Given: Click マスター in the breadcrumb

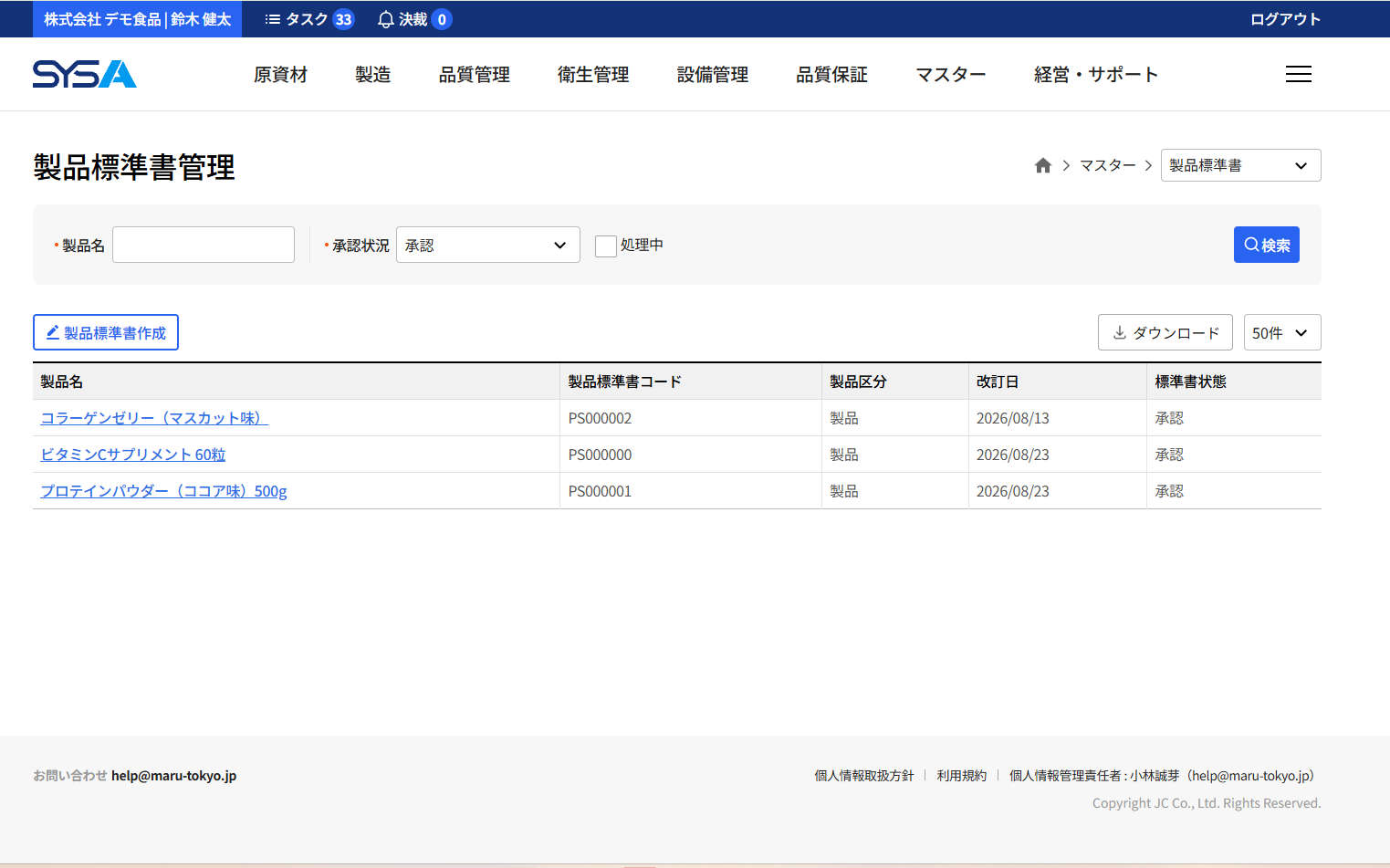Looking at the screenshot, I should tap(1107, 165).
